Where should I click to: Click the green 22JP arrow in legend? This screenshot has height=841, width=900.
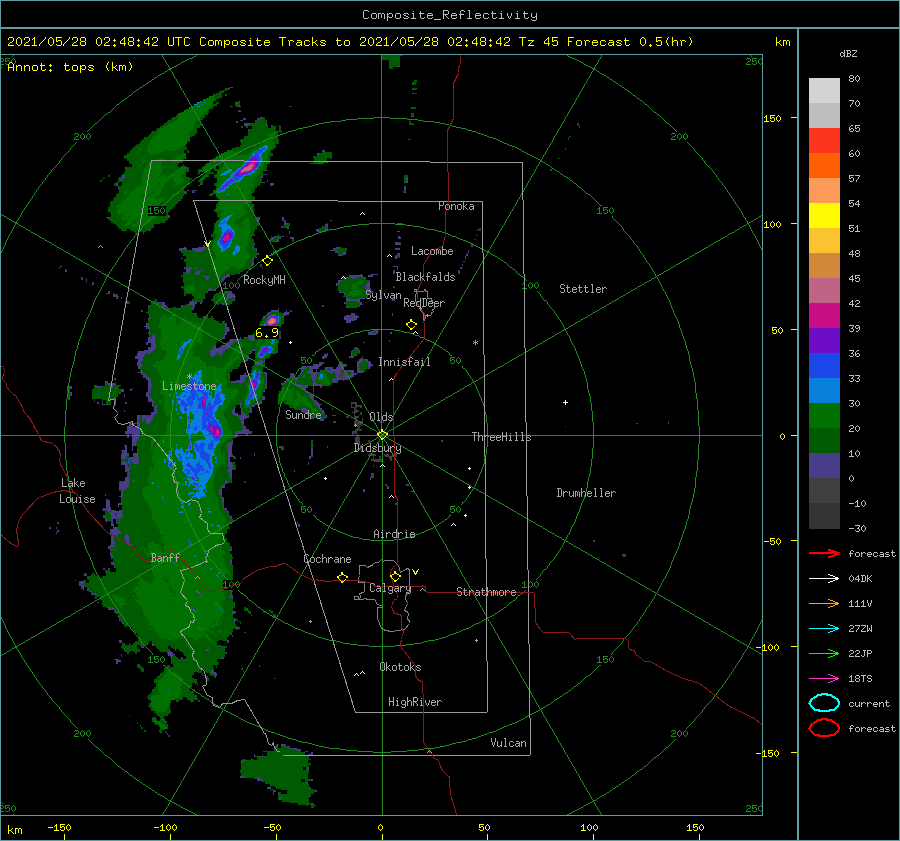pos(824,653)
